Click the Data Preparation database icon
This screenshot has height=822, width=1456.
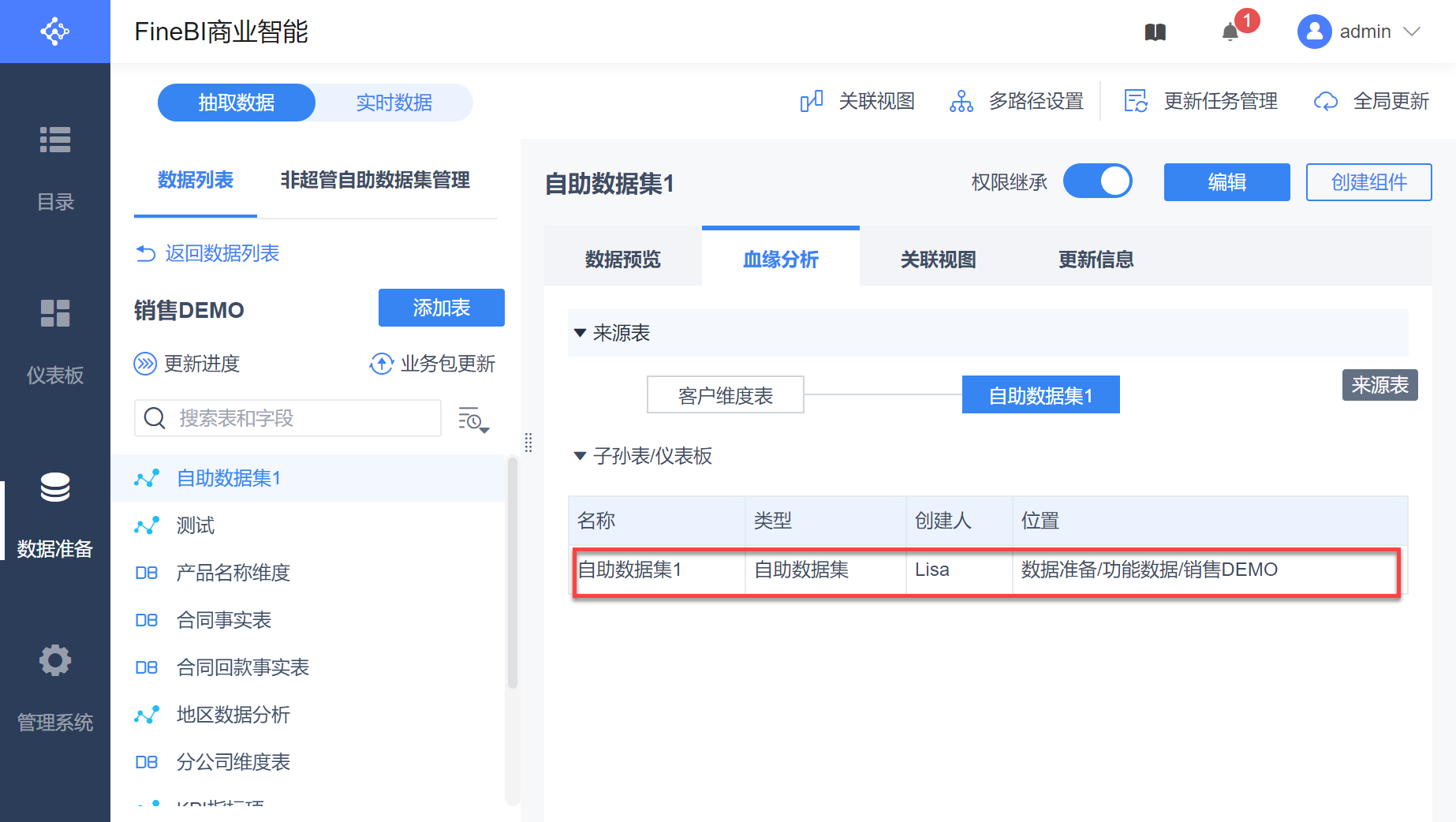click(x=55, y=488)
